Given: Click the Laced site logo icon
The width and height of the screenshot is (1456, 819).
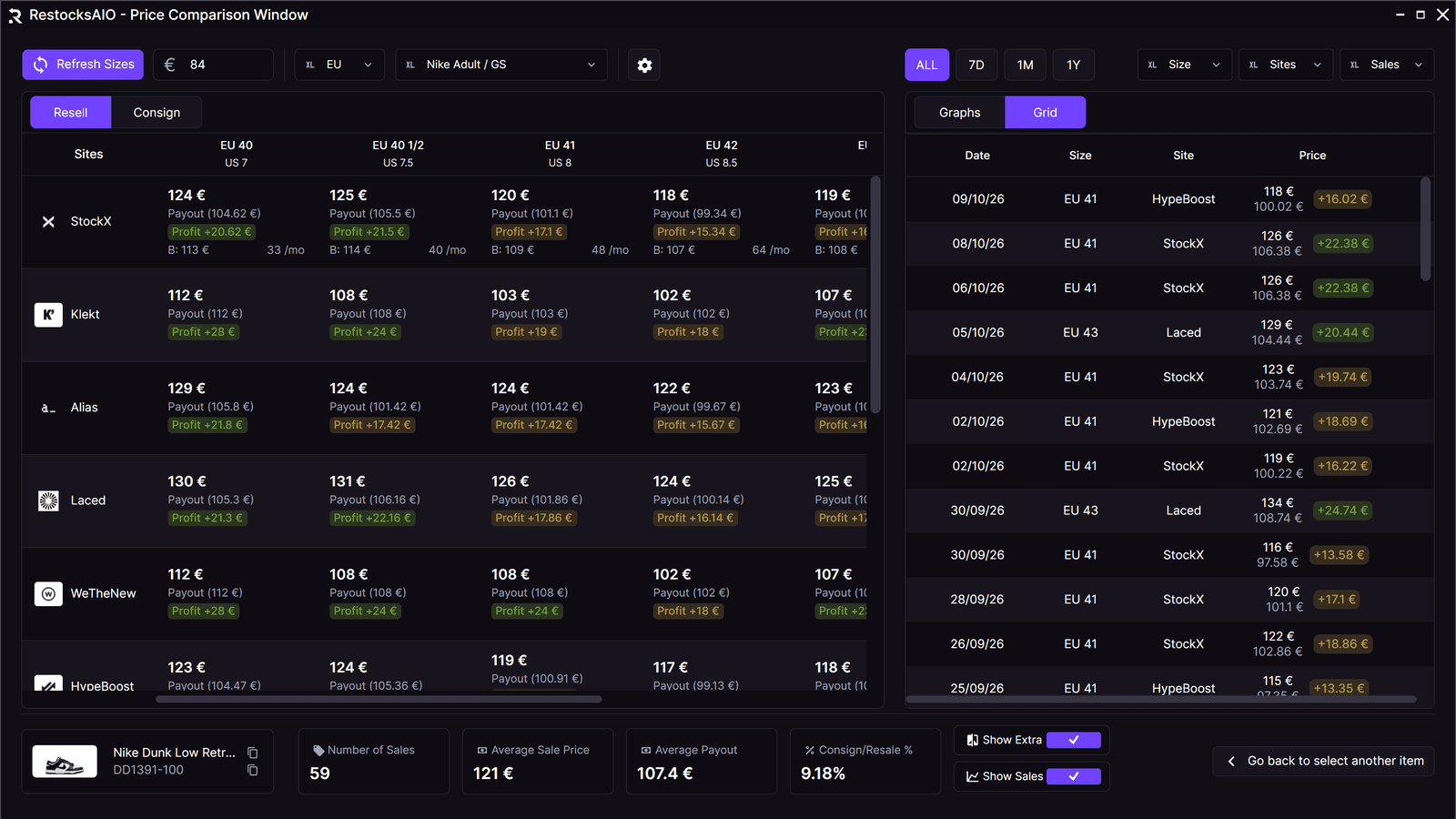Looking at the screenshot, I should pyautogui.click(x=48, y=500).
